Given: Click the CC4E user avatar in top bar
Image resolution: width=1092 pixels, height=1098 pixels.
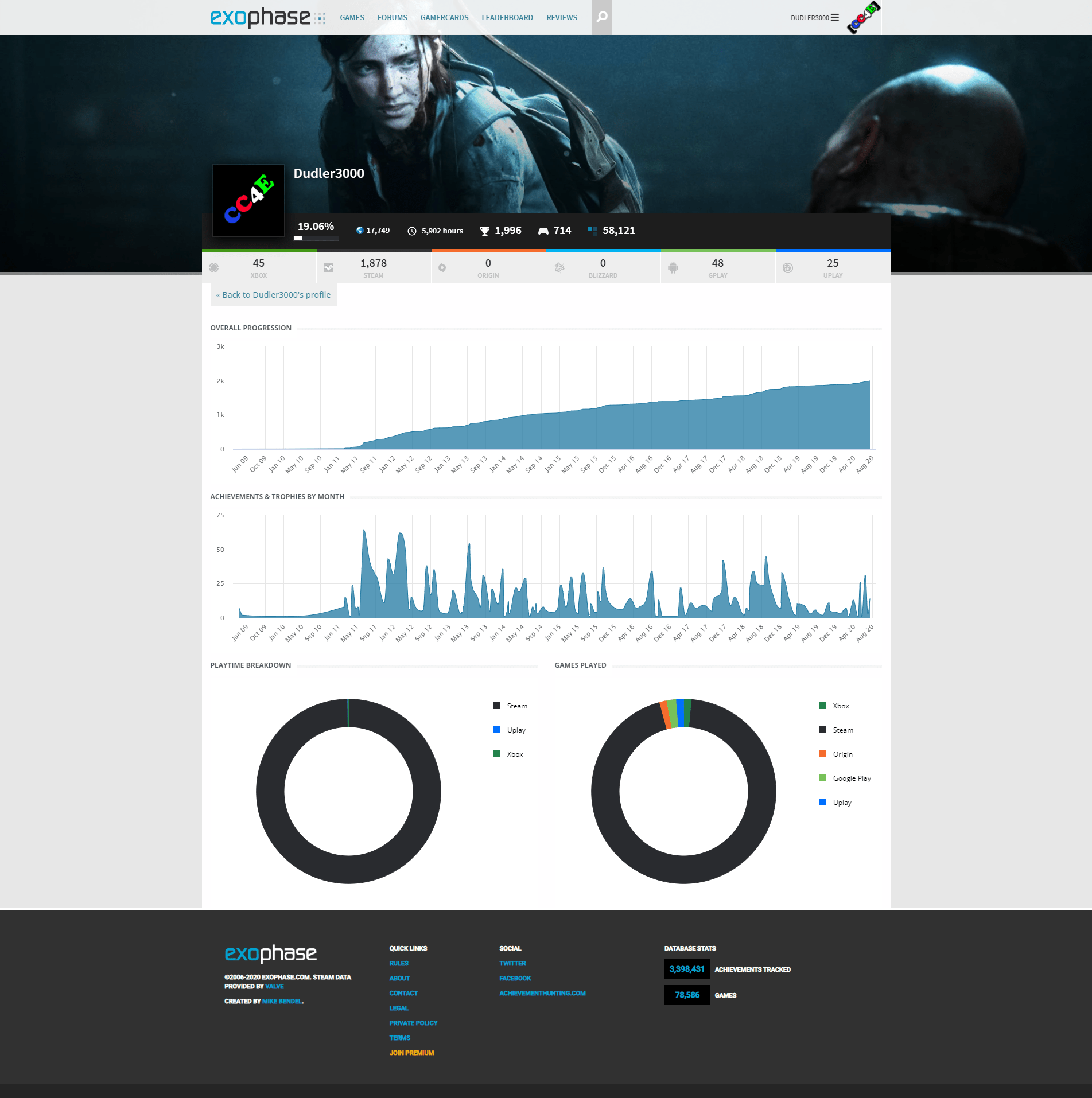Looking at the screenshot, I should coord(864,17).
